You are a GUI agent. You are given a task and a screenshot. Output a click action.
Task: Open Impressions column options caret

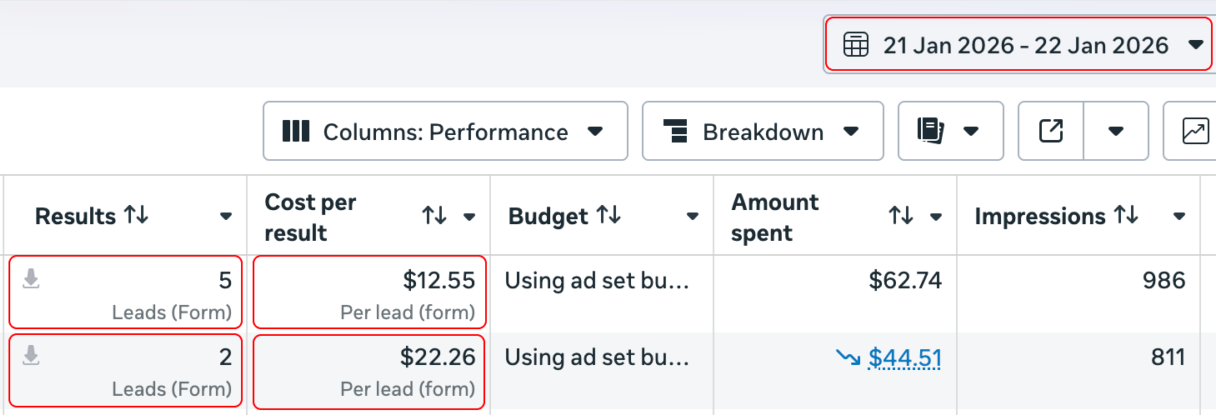(x=1179, y=217)
